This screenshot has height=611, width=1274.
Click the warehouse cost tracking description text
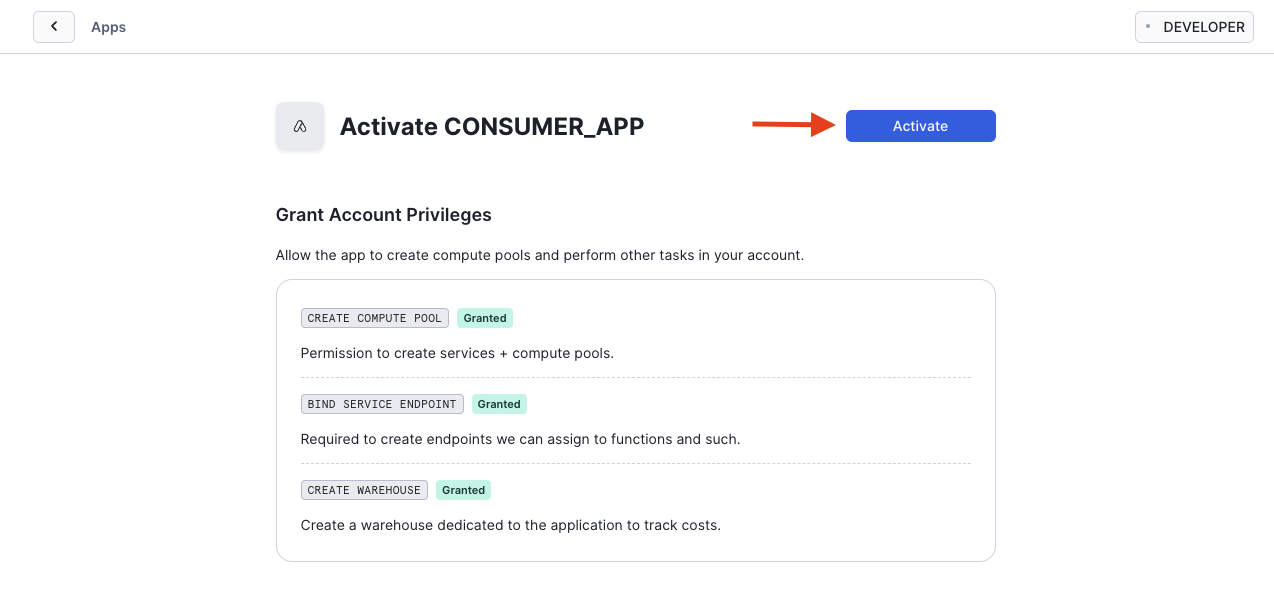[510, 525]
